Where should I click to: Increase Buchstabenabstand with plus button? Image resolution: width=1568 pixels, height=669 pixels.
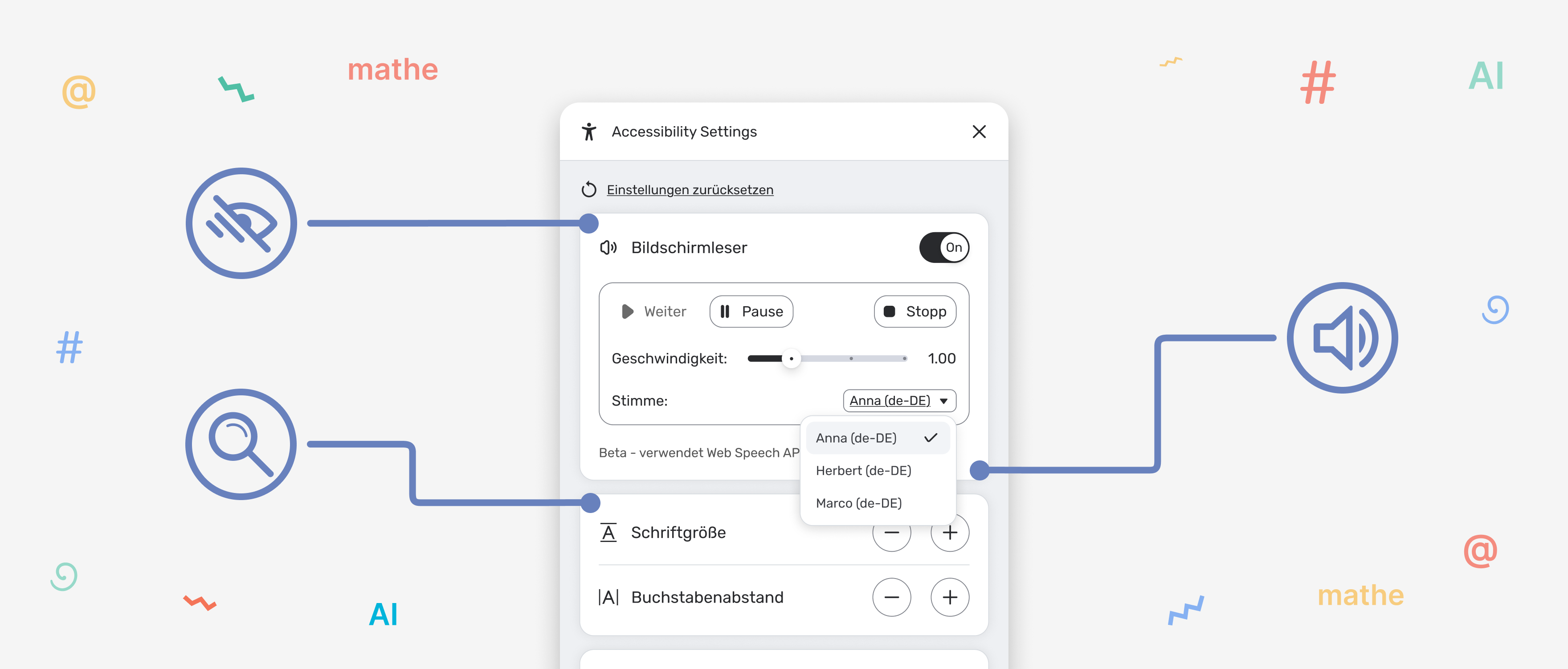[x=950, y=597]
